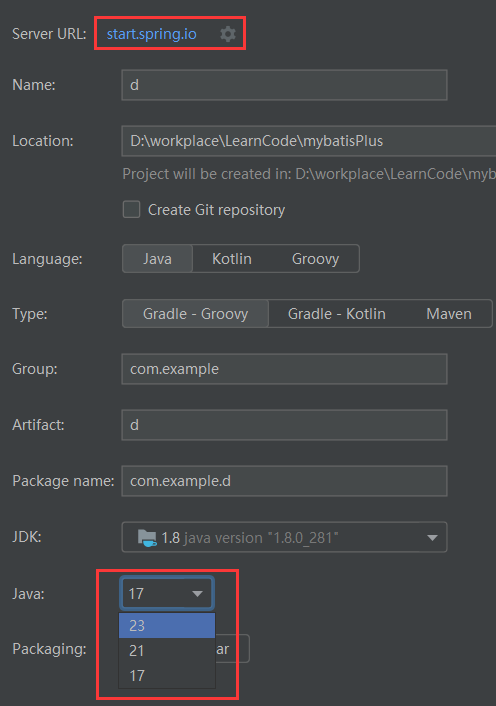
Task: Collapse the Java version combo box
Action: (167, 593)
